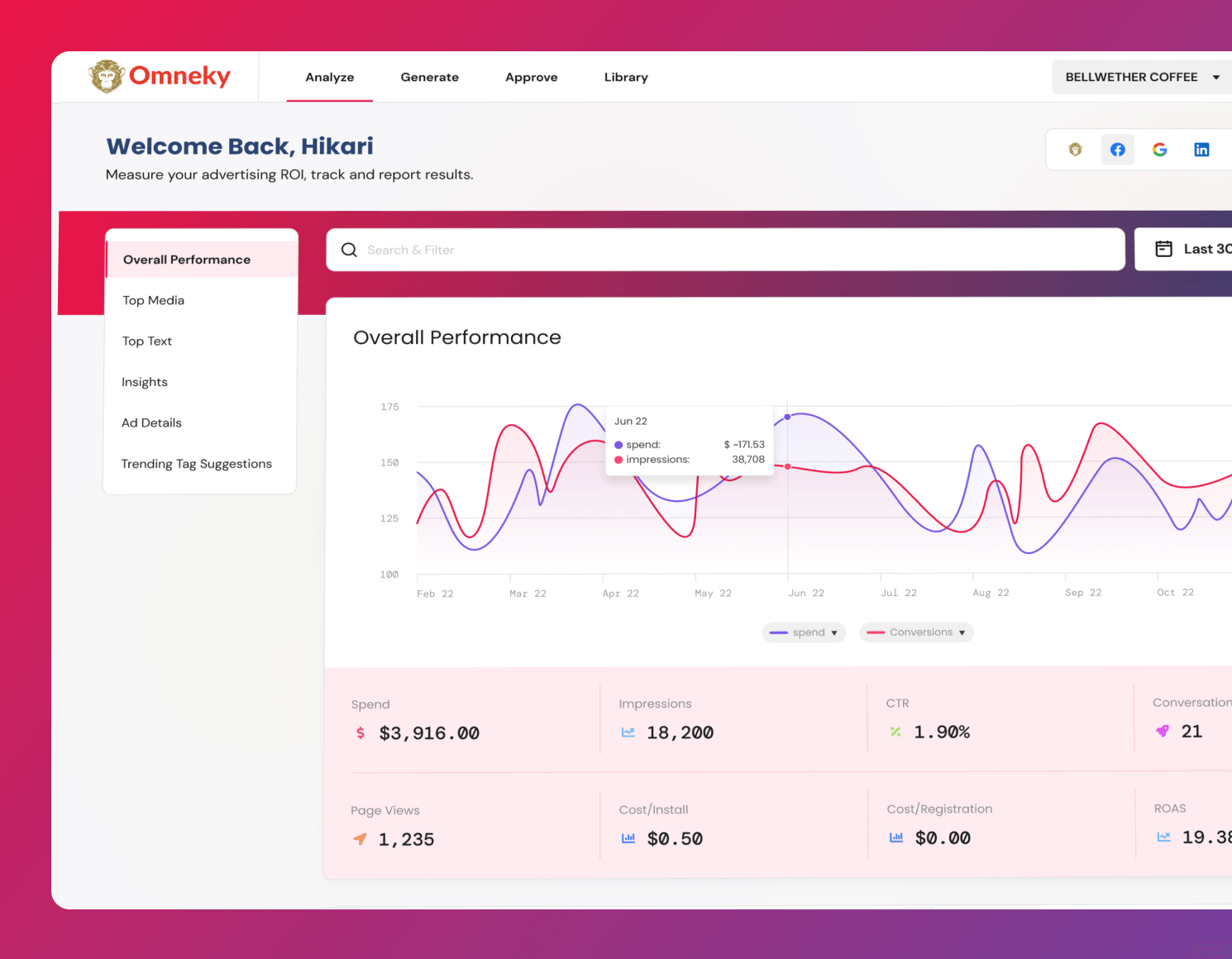Open the Generate tab
This screenshot has height=959, width=1232.
430,77
